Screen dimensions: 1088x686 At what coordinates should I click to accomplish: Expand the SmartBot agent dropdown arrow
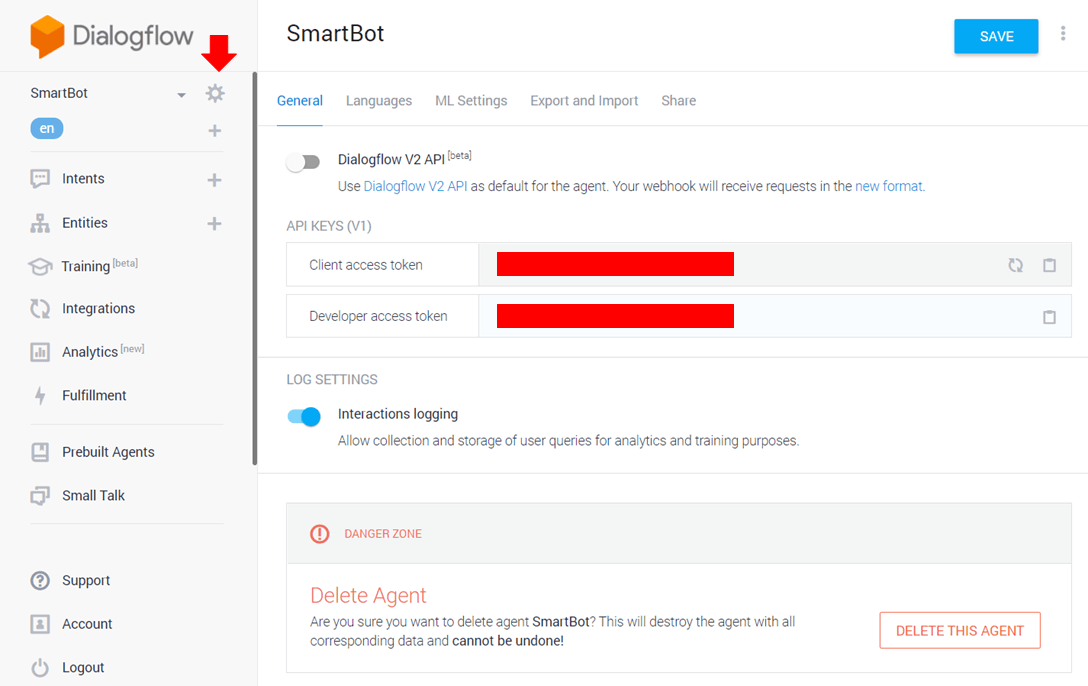[x=181, y=95]
